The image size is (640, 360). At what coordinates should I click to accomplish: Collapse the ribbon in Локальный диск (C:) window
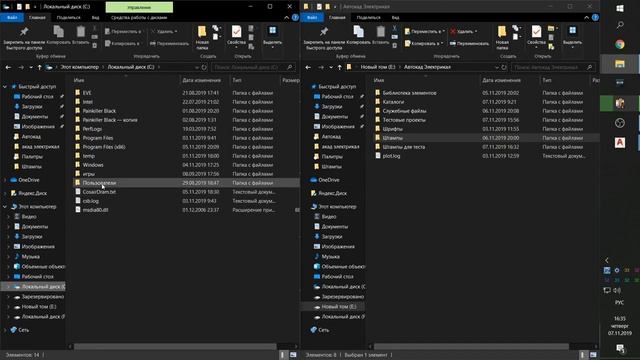[286, 18]
